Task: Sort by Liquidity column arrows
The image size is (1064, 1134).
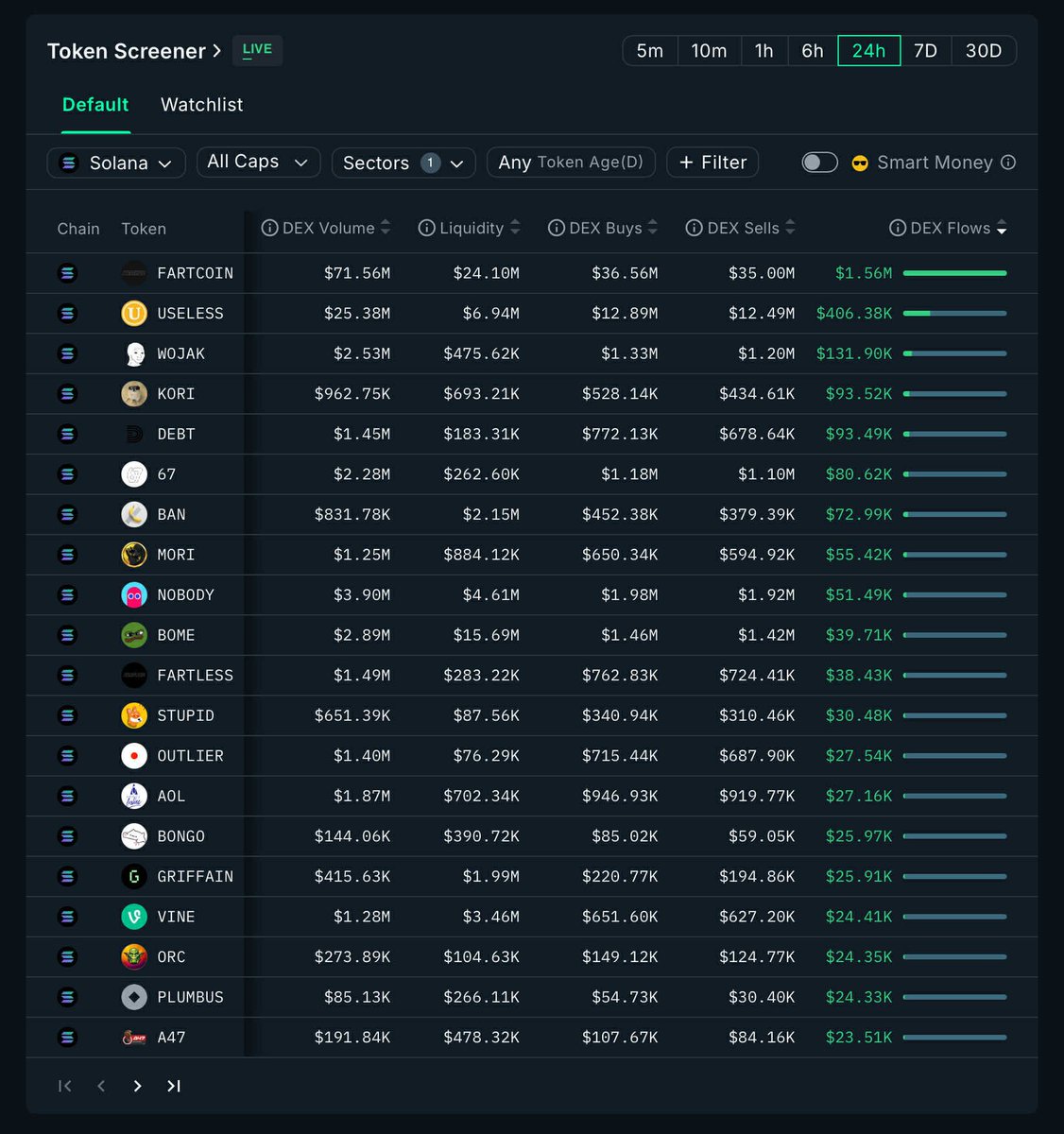Action: coord(515,228)
